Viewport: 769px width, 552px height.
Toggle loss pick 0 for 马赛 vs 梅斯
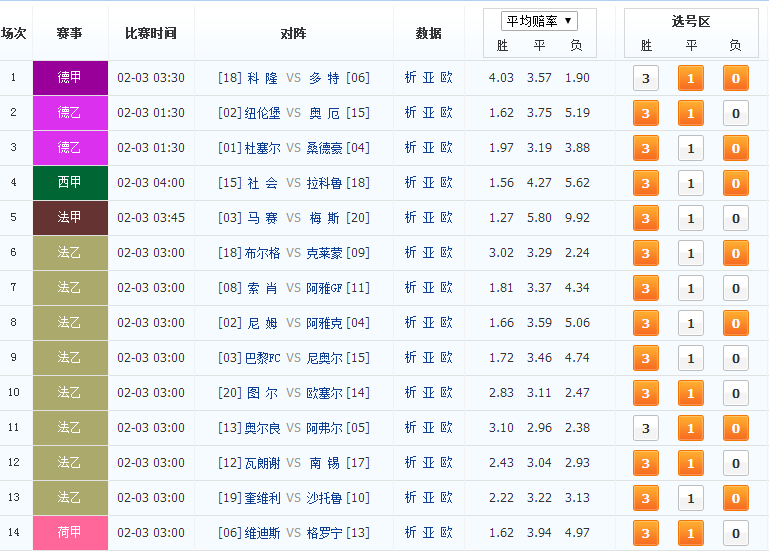point(735,219)
